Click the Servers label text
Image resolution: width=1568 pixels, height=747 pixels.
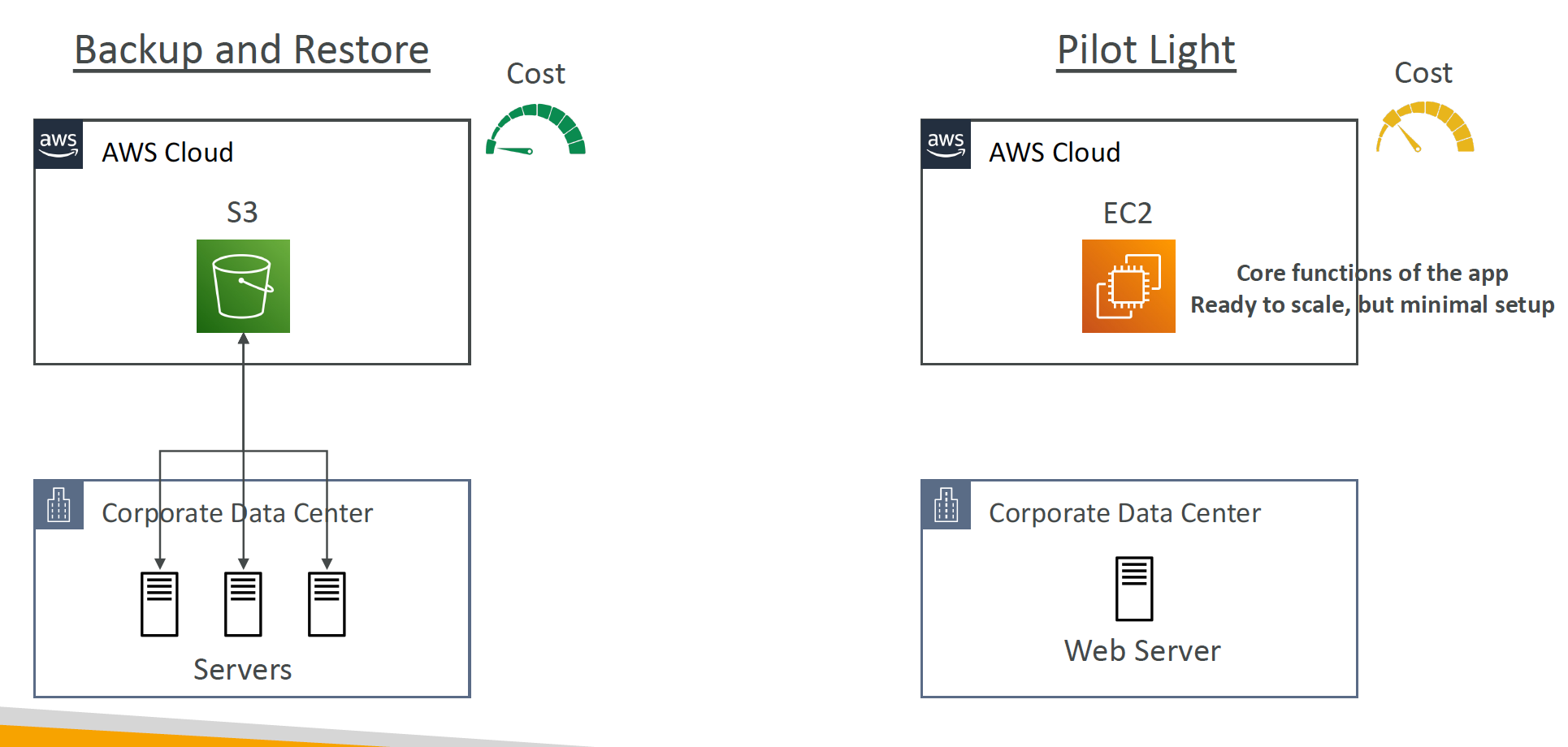point(243,670)
